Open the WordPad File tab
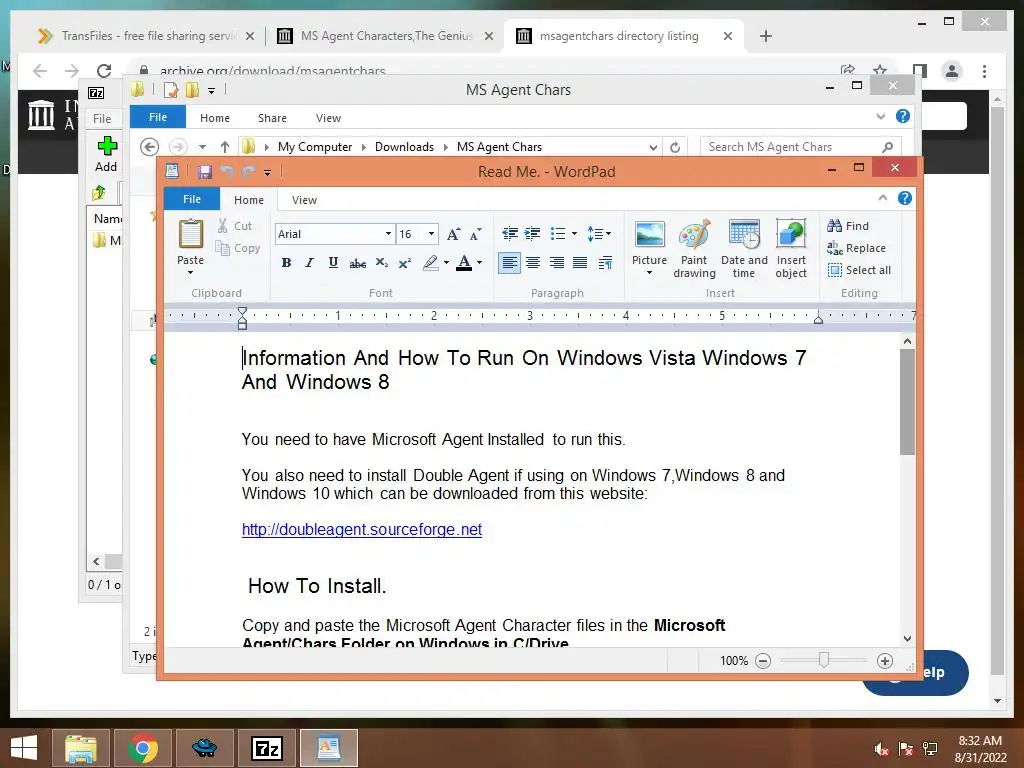 tap(191, 199)
